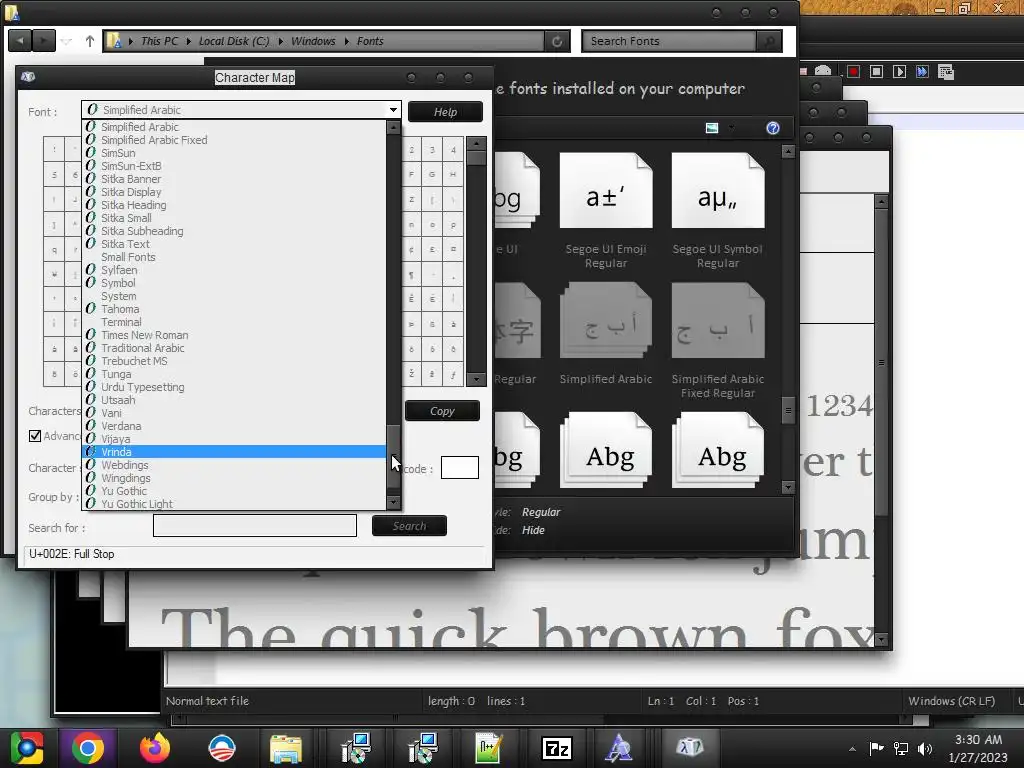Image resolution: width=1024 pixels, height=768 pixels.
Task: Focus the Search for text field
Action: pos(255,526)
